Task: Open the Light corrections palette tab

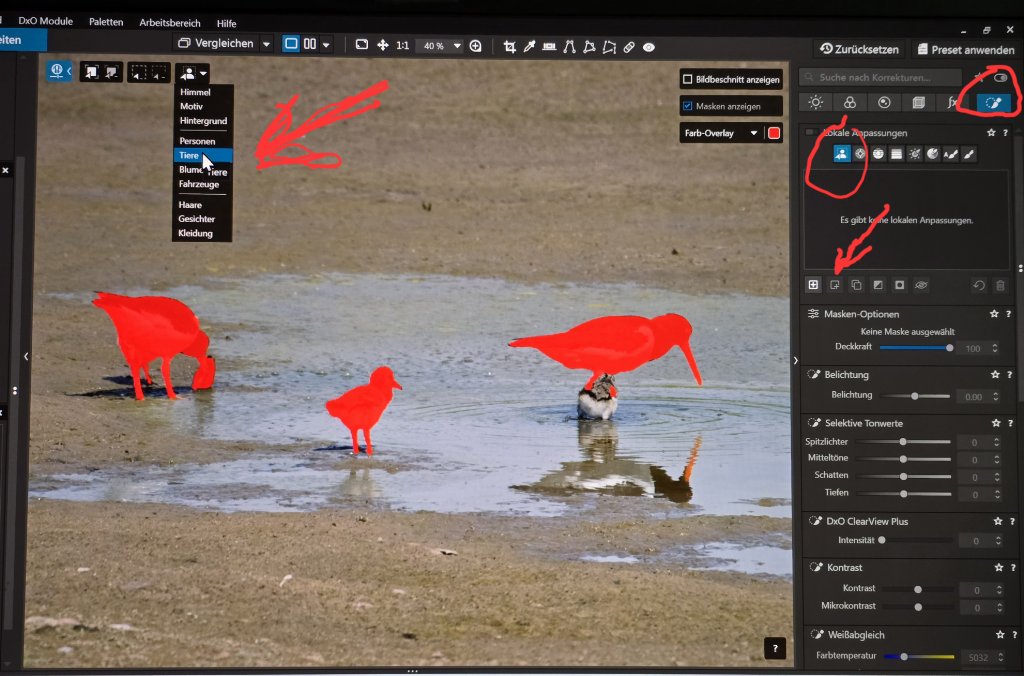Action: coord(816,103)
